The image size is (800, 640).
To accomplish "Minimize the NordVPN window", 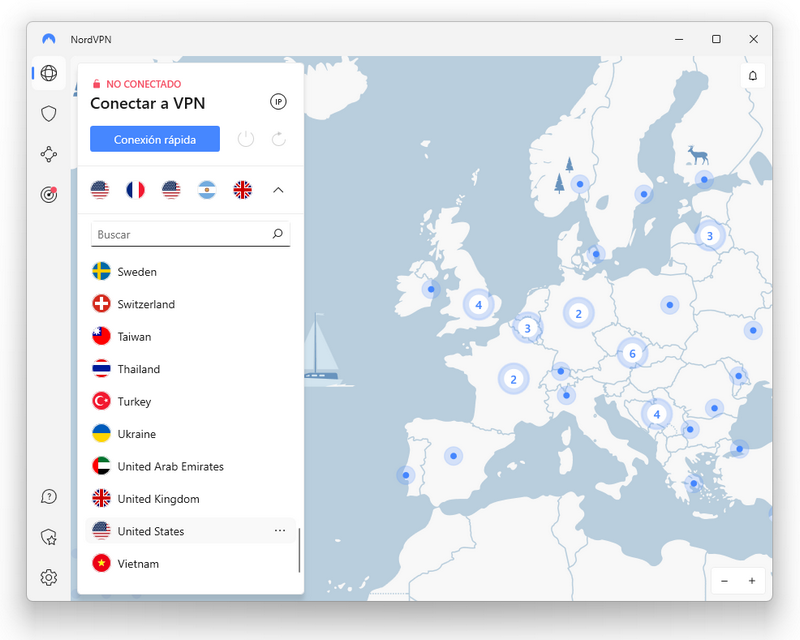I will tap(679, 39).
